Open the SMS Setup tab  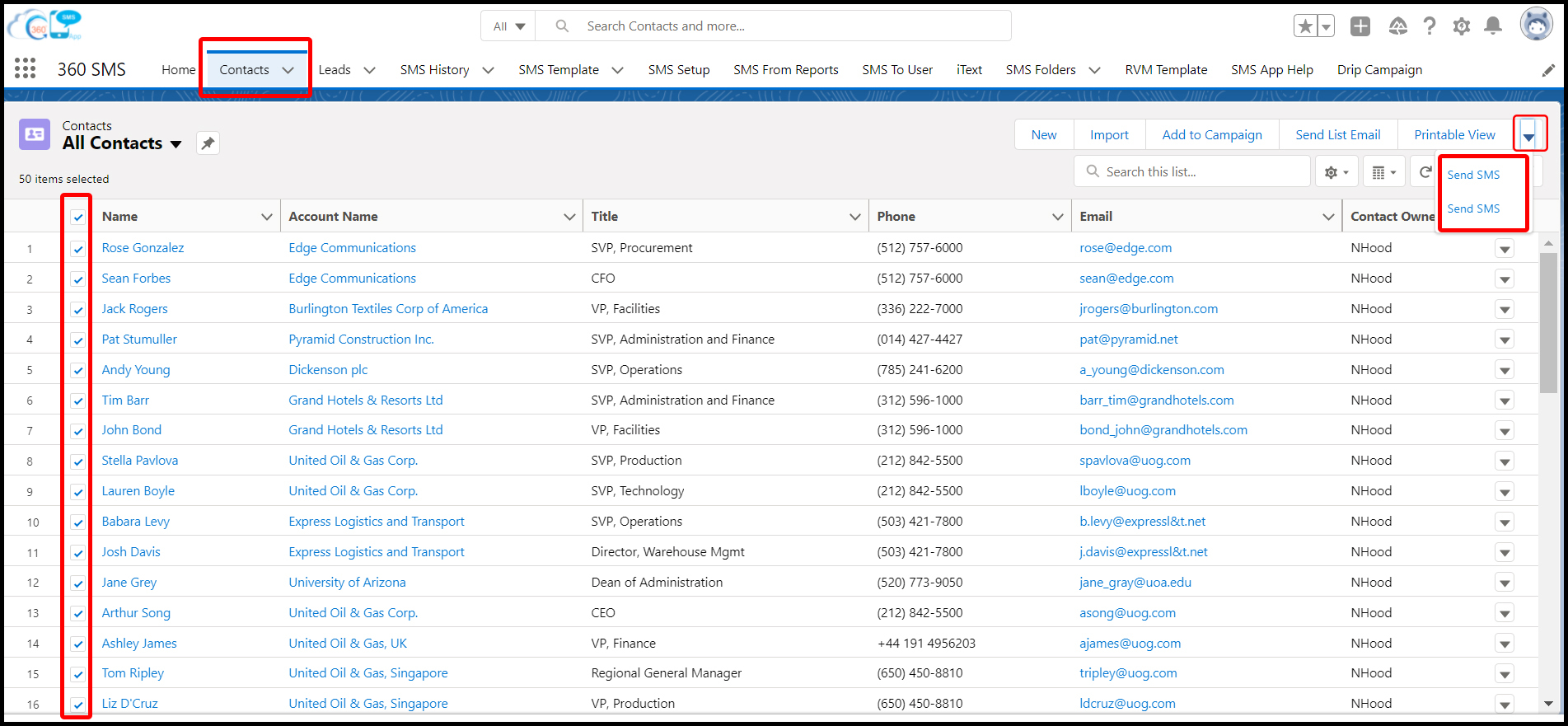679,70
